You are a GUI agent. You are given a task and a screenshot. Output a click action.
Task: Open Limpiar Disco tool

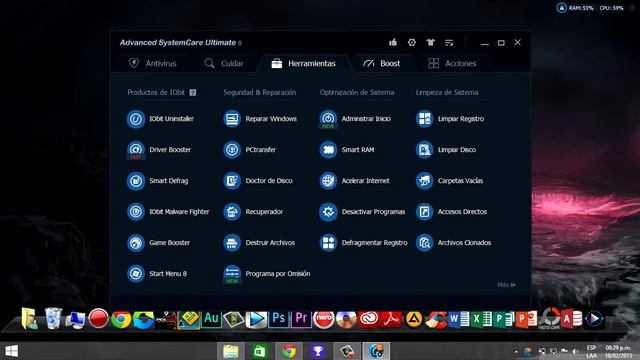click(x=446, y=150)
